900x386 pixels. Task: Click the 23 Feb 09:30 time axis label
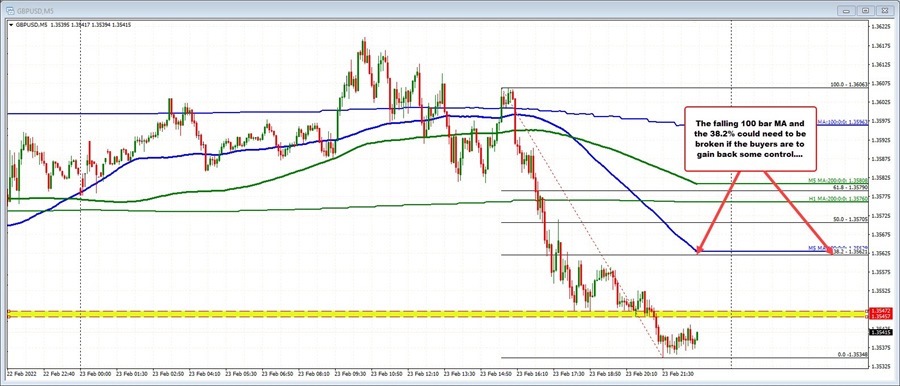point(352,373)
